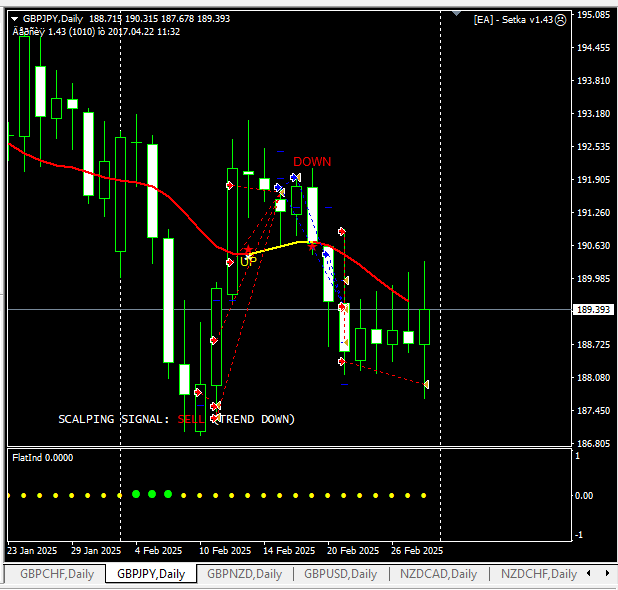The width and height of the screenshot is (618, 590).
Task: Switch to the GBPUSD,Daily tab
Action: click(341, 574)
